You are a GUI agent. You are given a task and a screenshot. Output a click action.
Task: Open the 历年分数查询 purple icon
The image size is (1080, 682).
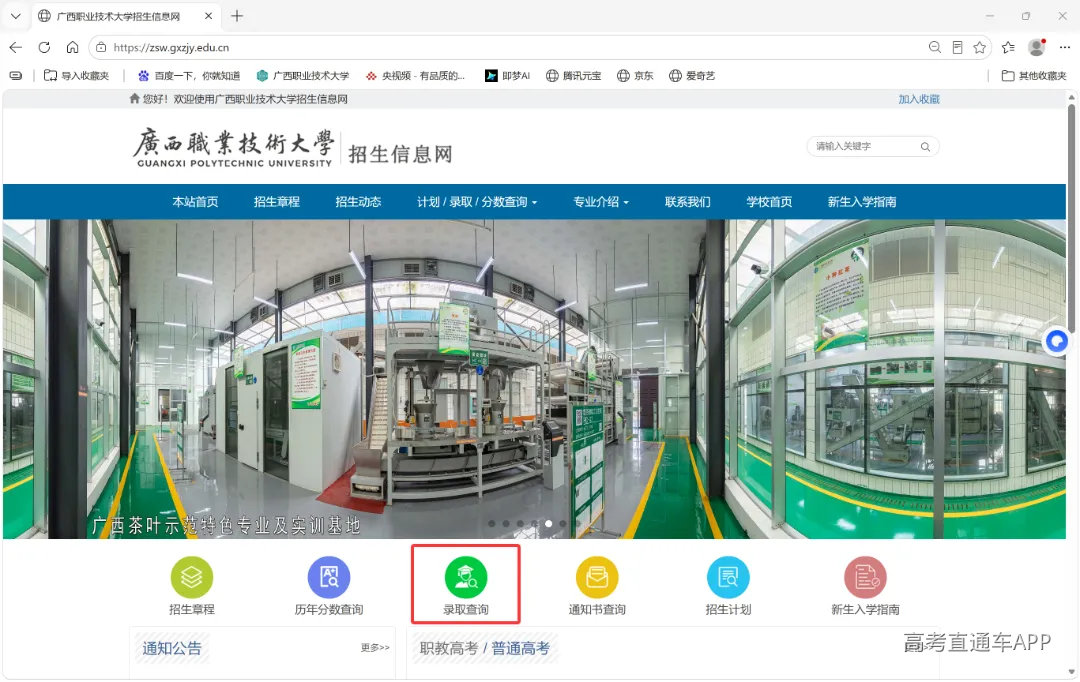(329, 577)
